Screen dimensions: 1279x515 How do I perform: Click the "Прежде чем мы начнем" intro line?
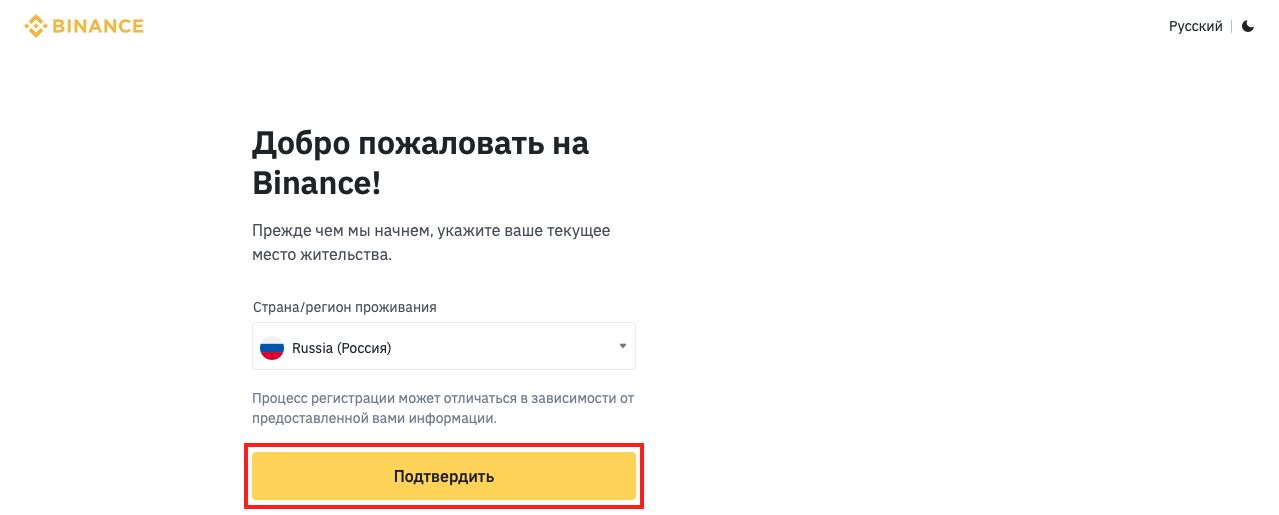coord(431,230)
